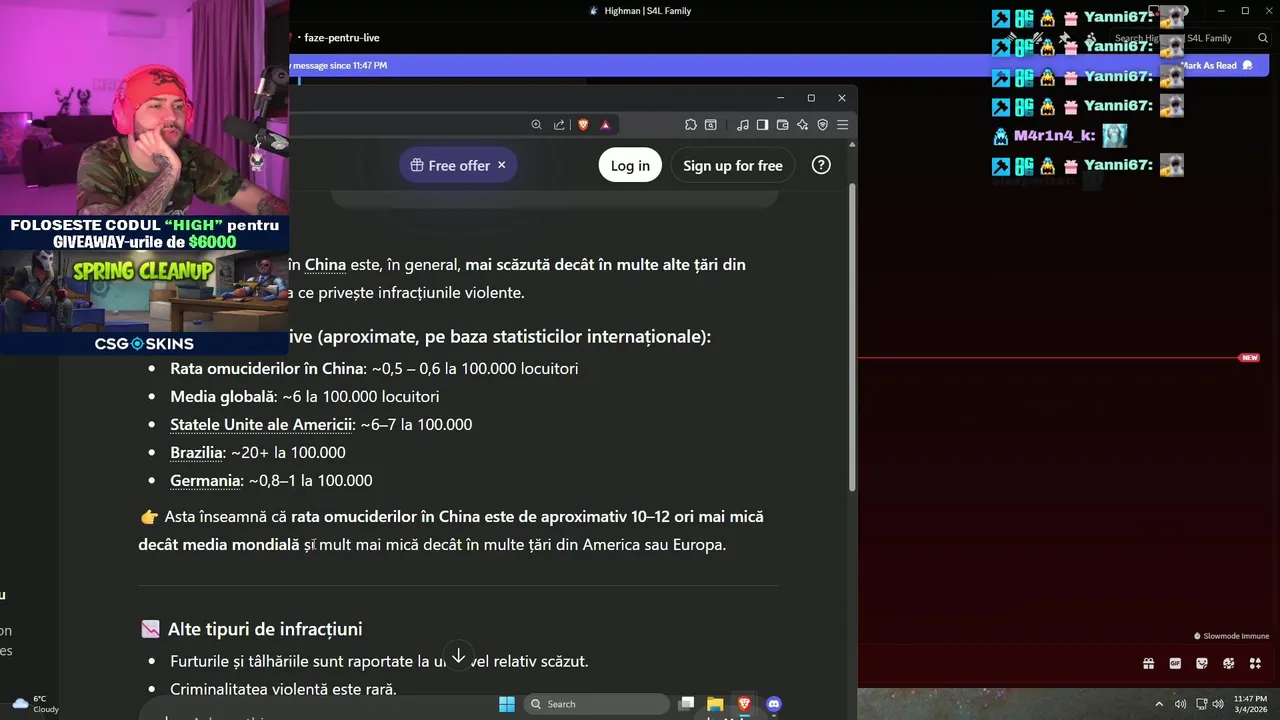Open the GIF picker in Discord
Viewport: 1280px width, 720px height.
1175,663
